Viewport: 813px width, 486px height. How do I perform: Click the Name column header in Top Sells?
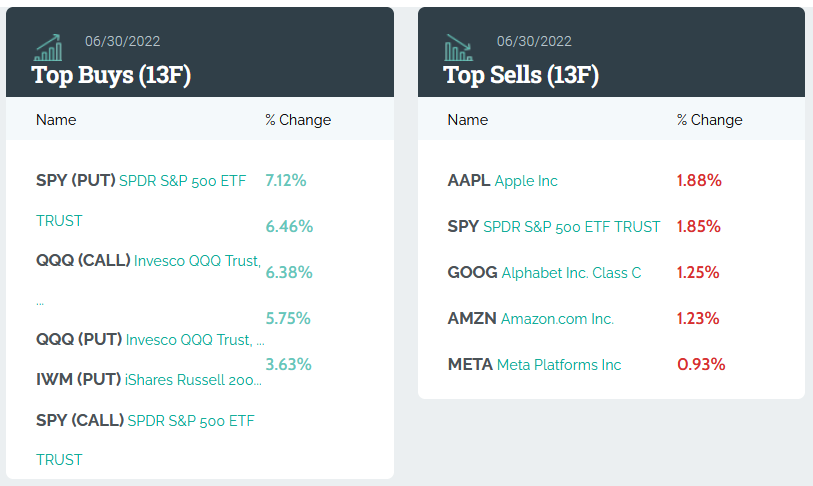coord(468,120)
